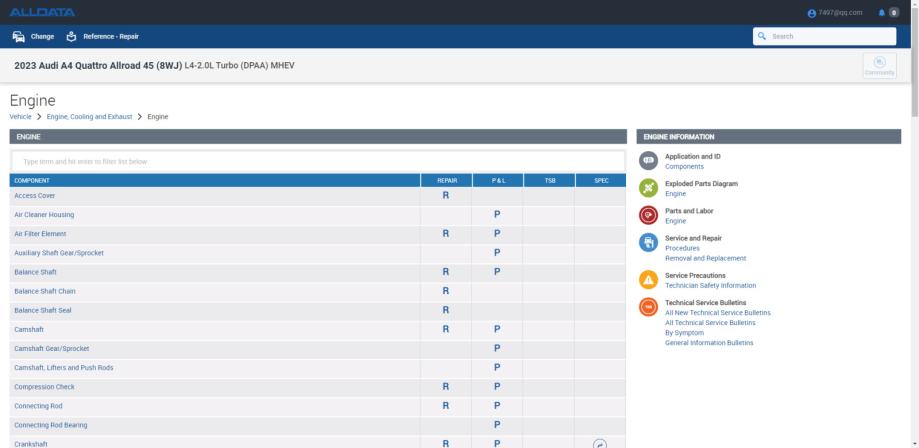
Task: Open parts and labor for Auxiliary Shaft Gear/Sprocket
Action: click(497, 253)
